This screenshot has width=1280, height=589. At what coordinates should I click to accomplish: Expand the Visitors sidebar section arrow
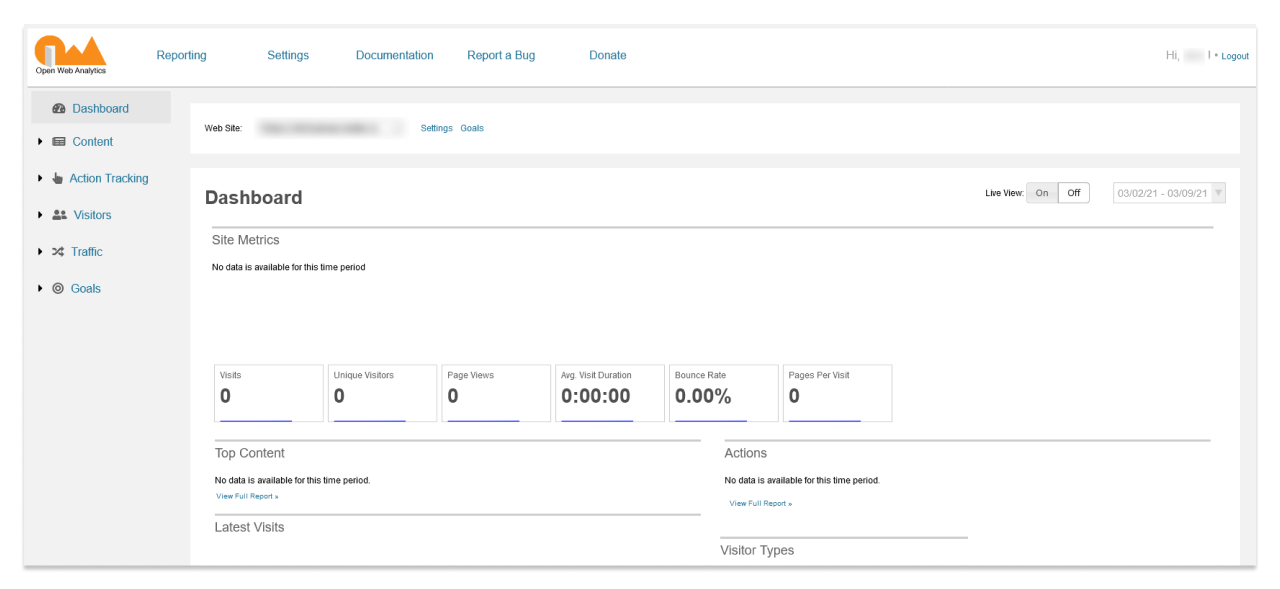tap(40, 215)
